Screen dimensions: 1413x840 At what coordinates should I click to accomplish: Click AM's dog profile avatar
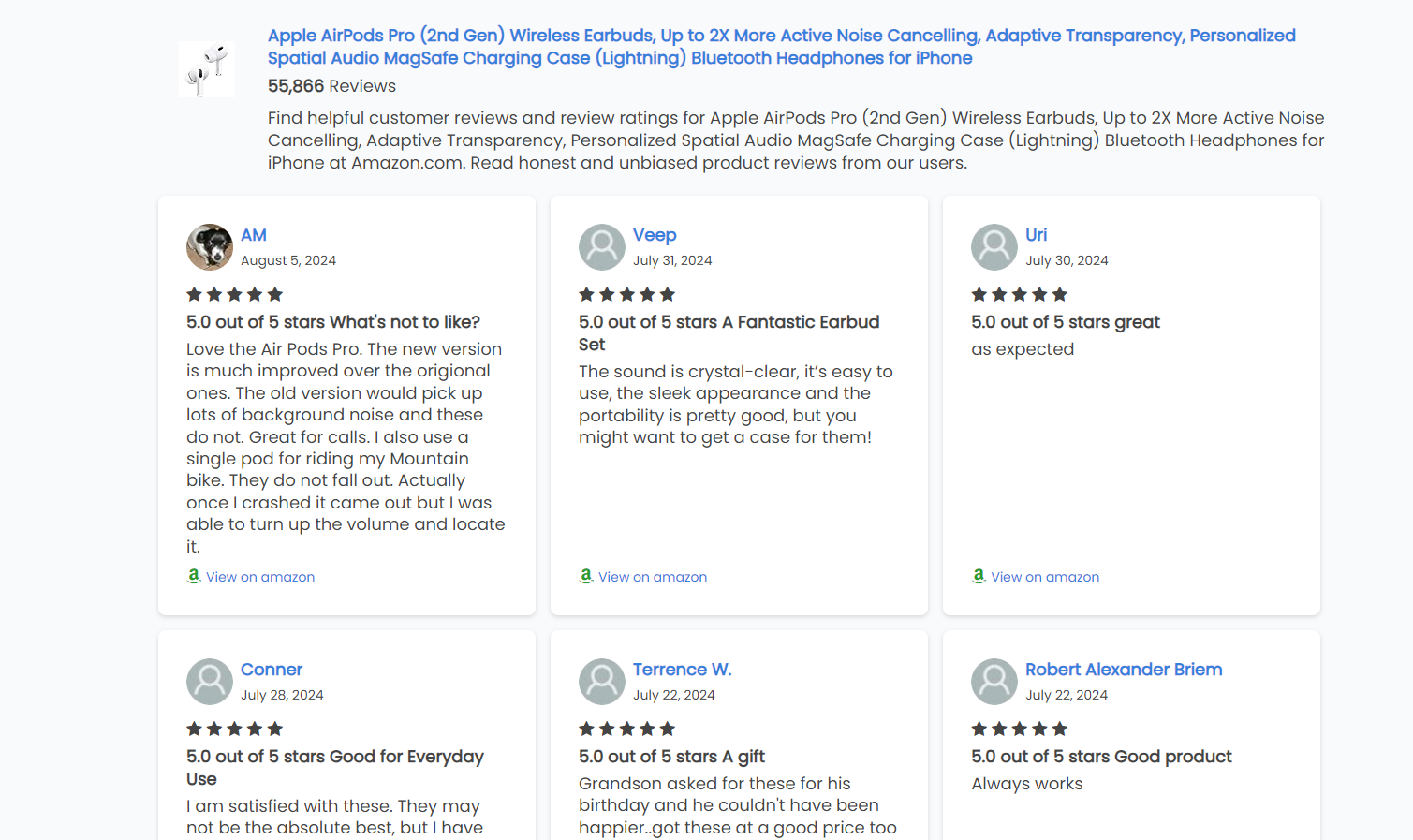tap(210, 247)
